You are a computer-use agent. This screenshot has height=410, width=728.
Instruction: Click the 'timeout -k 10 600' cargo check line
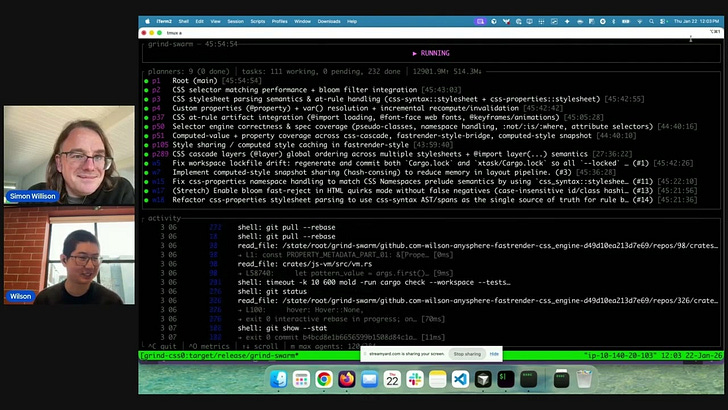(x=374, y=282)
